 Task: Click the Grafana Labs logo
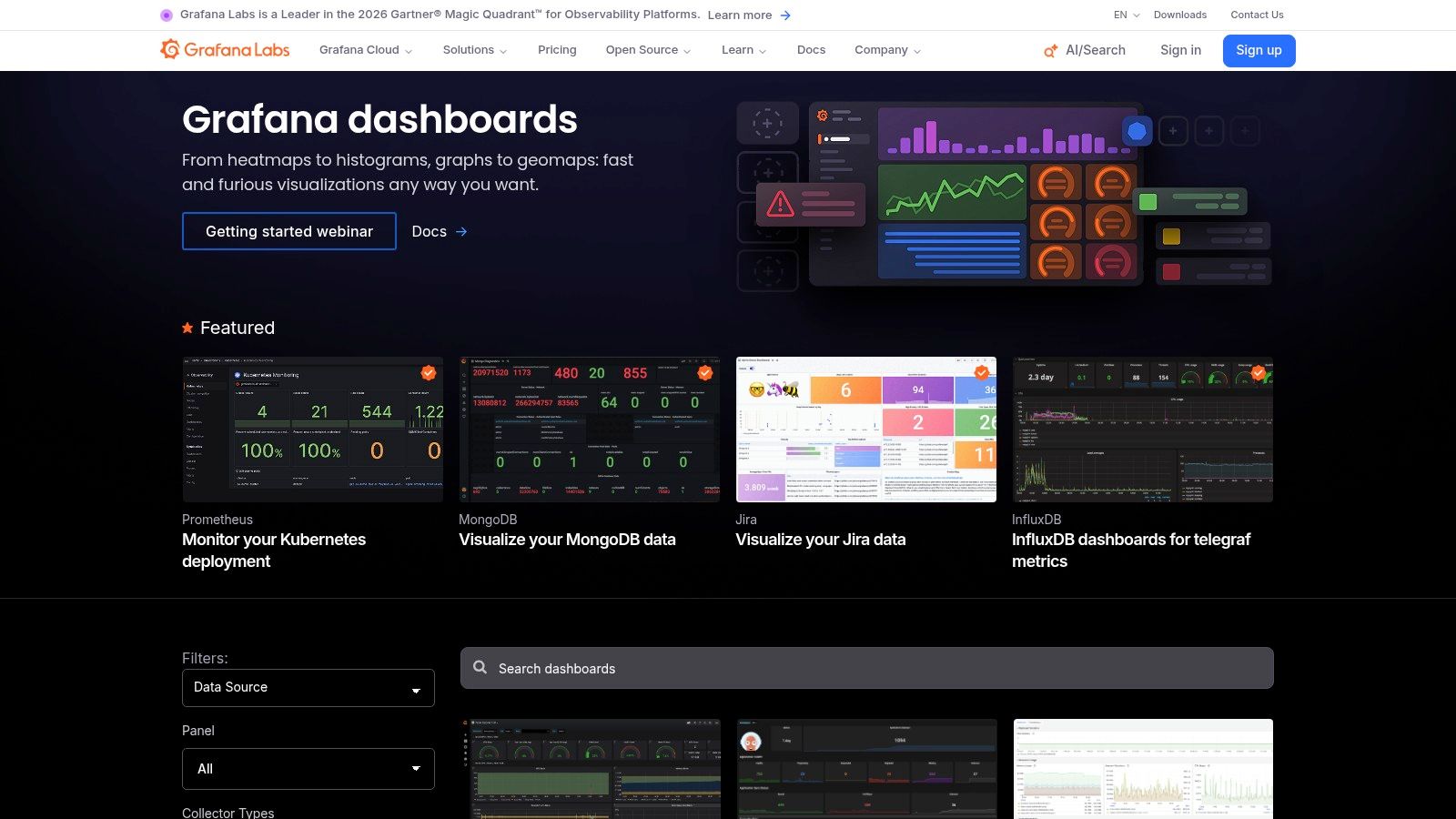tap(225, 50)
